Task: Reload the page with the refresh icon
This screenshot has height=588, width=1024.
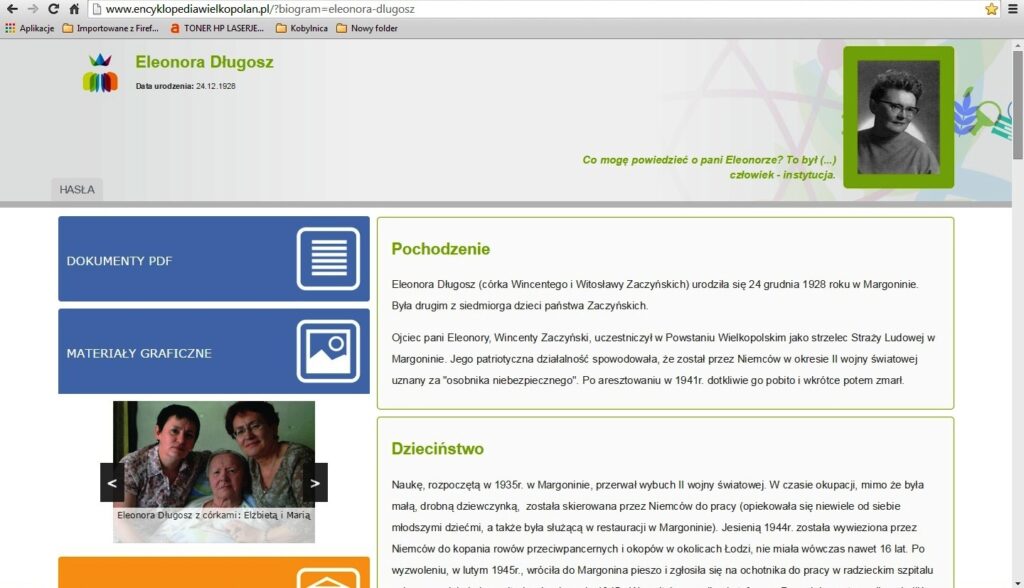Action: (54, 9)
